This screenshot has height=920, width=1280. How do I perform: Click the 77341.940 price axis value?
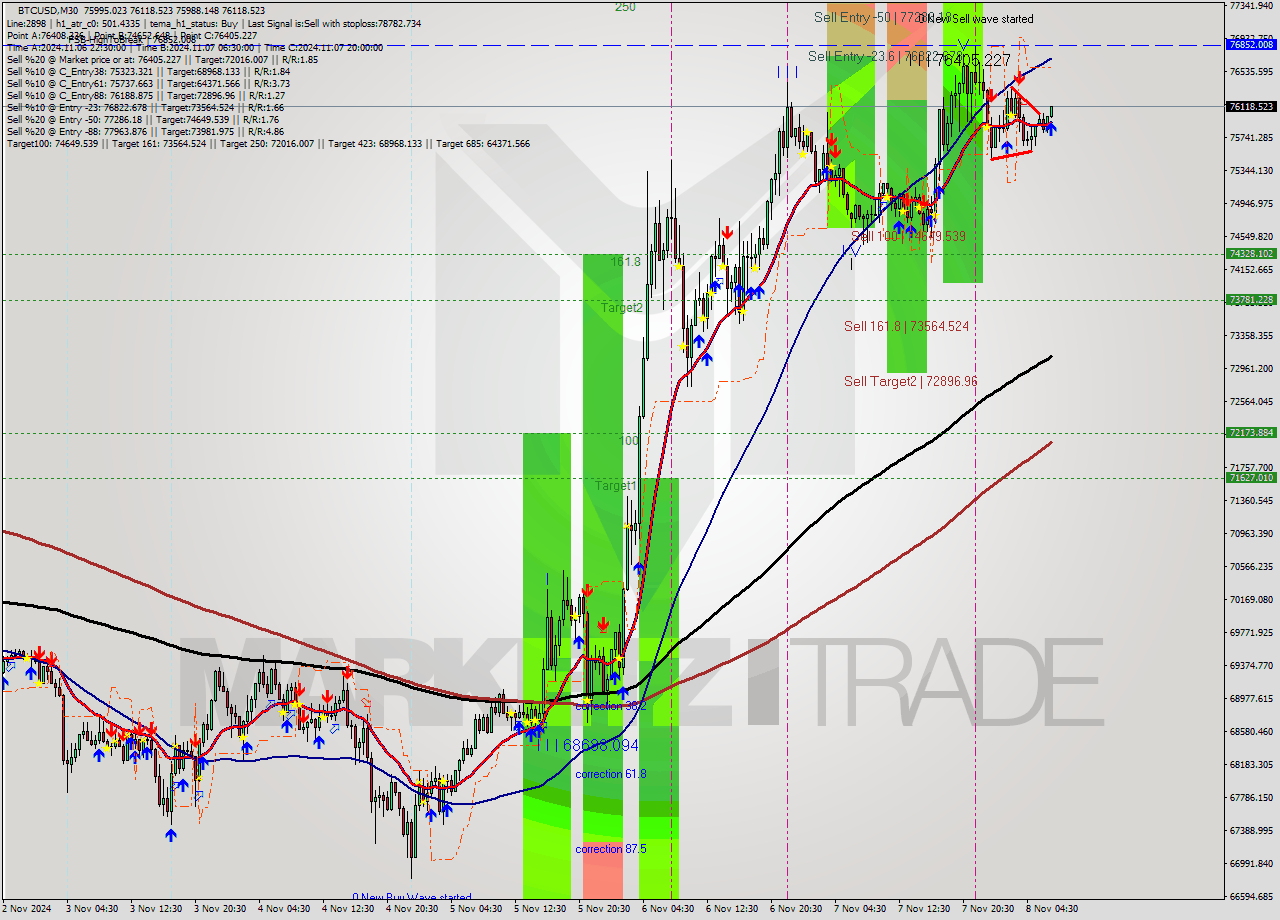click(1252, 6)
